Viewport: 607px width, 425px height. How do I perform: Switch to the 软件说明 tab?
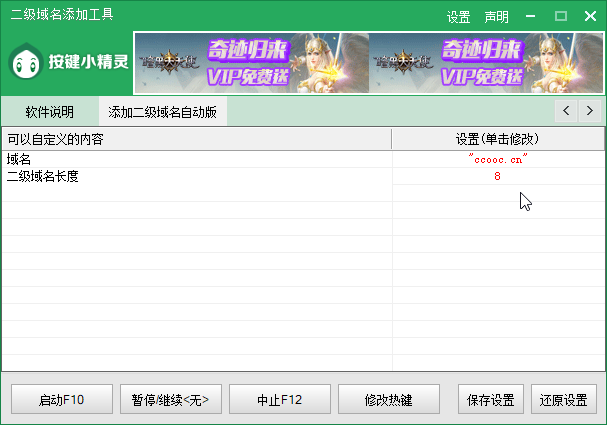[x=49, y=111]
